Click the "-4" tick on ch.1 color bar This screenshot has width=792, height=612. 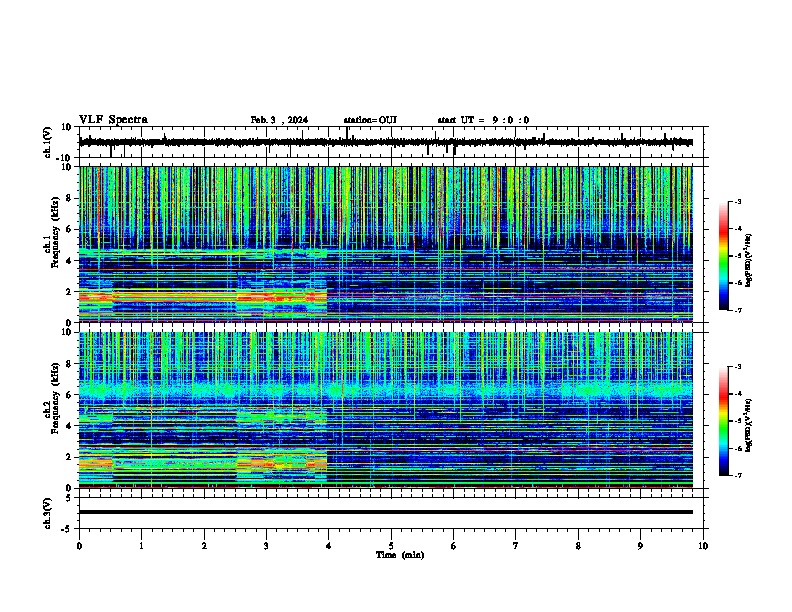coord(738,229)
